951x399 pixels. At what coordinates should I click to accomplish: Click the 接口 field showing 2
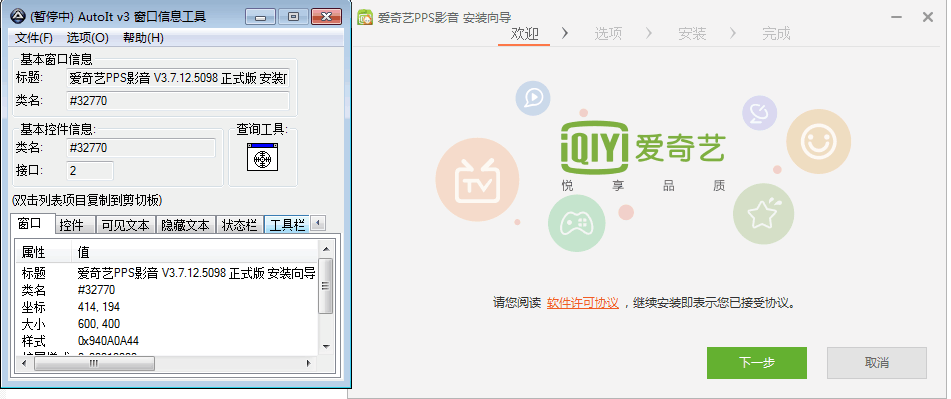(x=90, y=170)
